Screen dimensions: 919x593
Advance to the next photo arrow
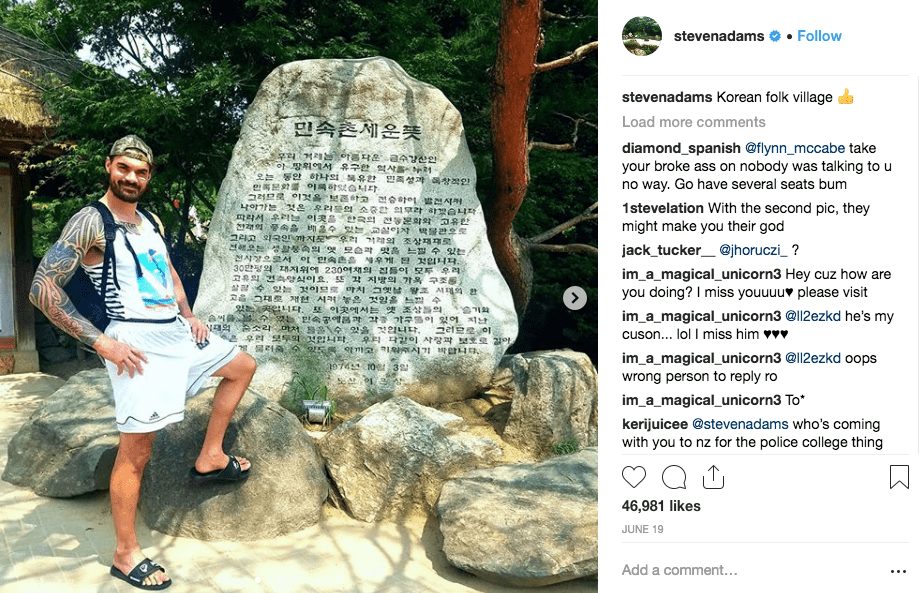point(575,298)
